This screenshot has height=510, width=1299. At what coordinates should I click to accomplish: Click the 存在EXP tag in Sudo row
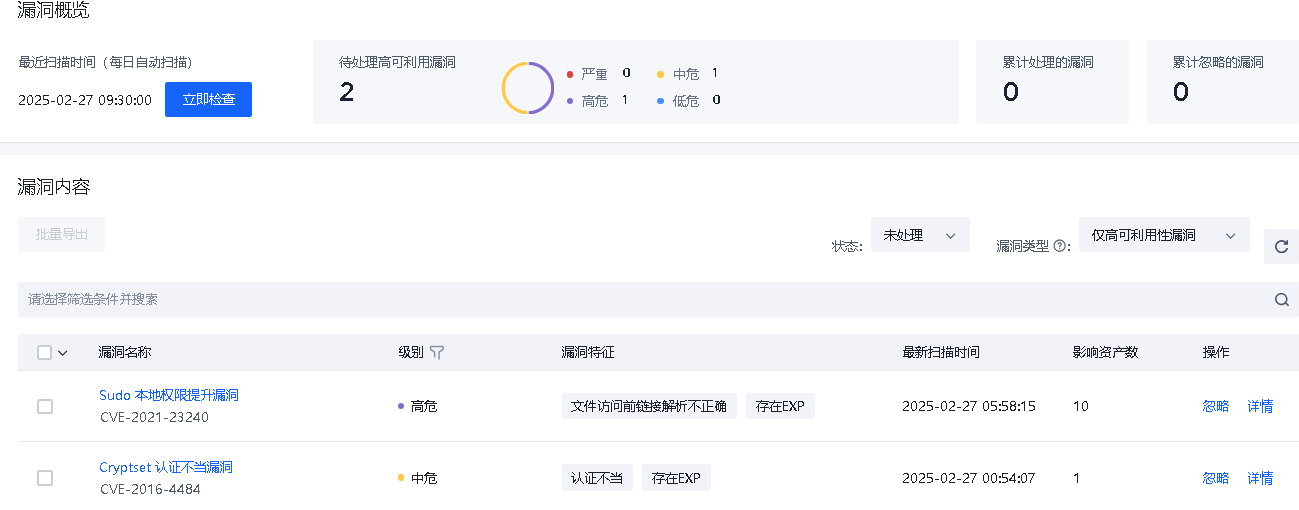pyautogui.click(x=780, y=406)
